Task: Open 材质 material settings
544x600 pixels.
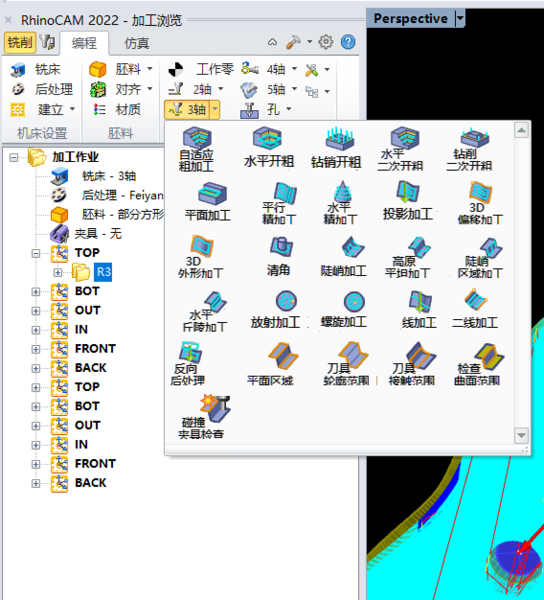Action: pos(117,109)
